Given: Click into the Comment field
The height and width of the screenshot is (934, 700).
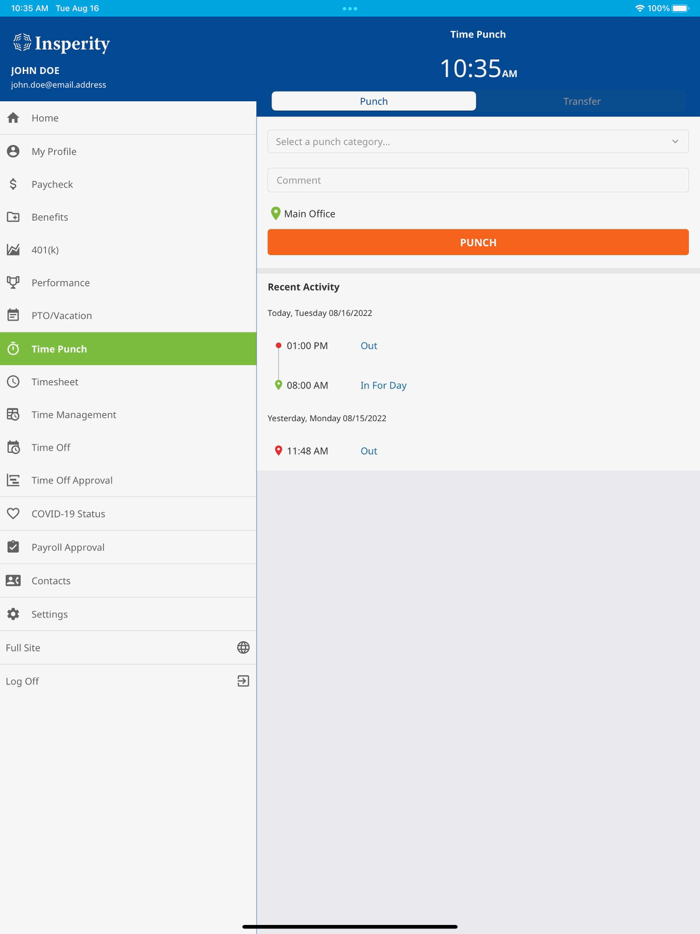Looking at the screenshot, I should (x=478, y=180).
